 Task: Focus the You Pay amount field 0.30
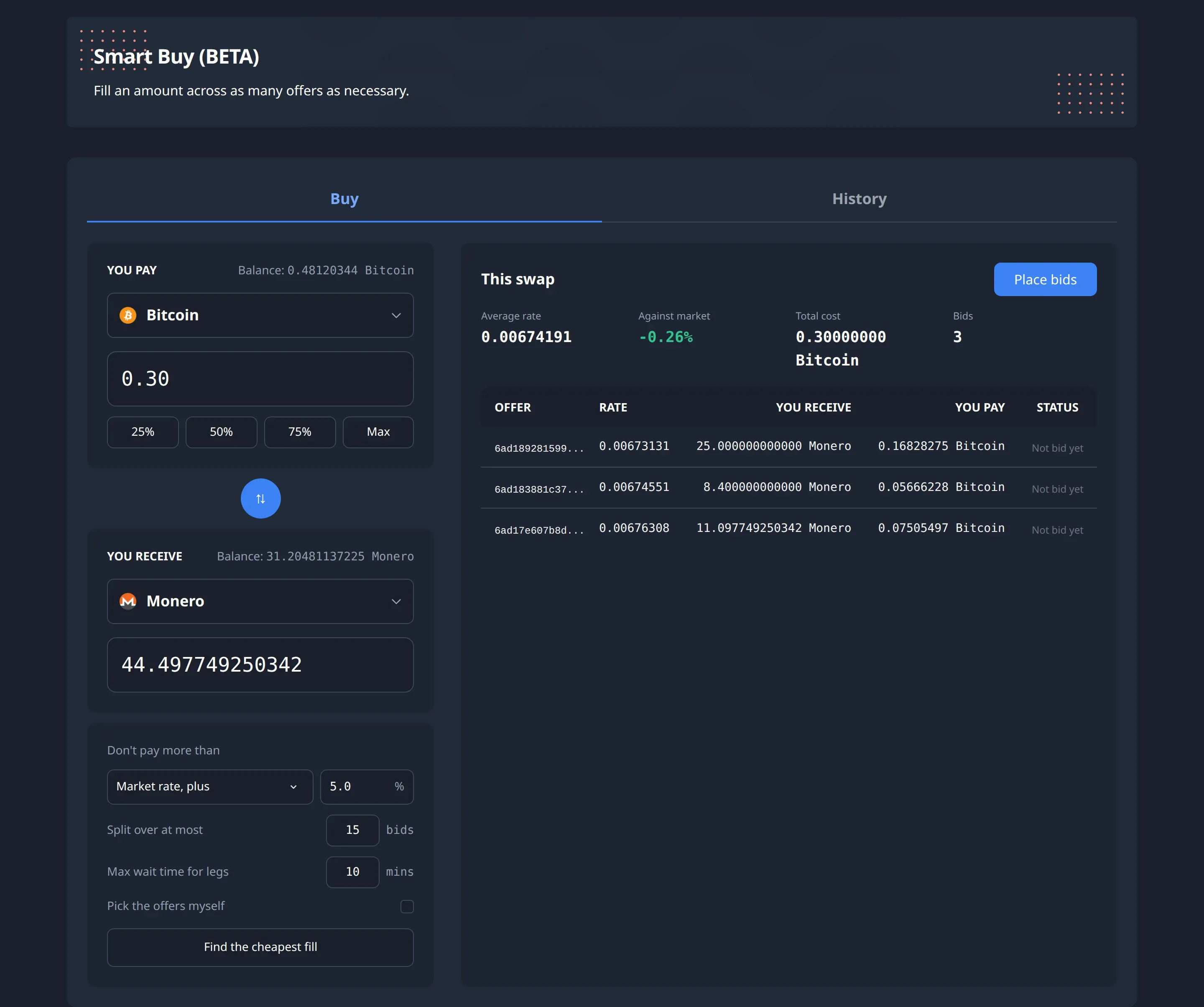260,379
